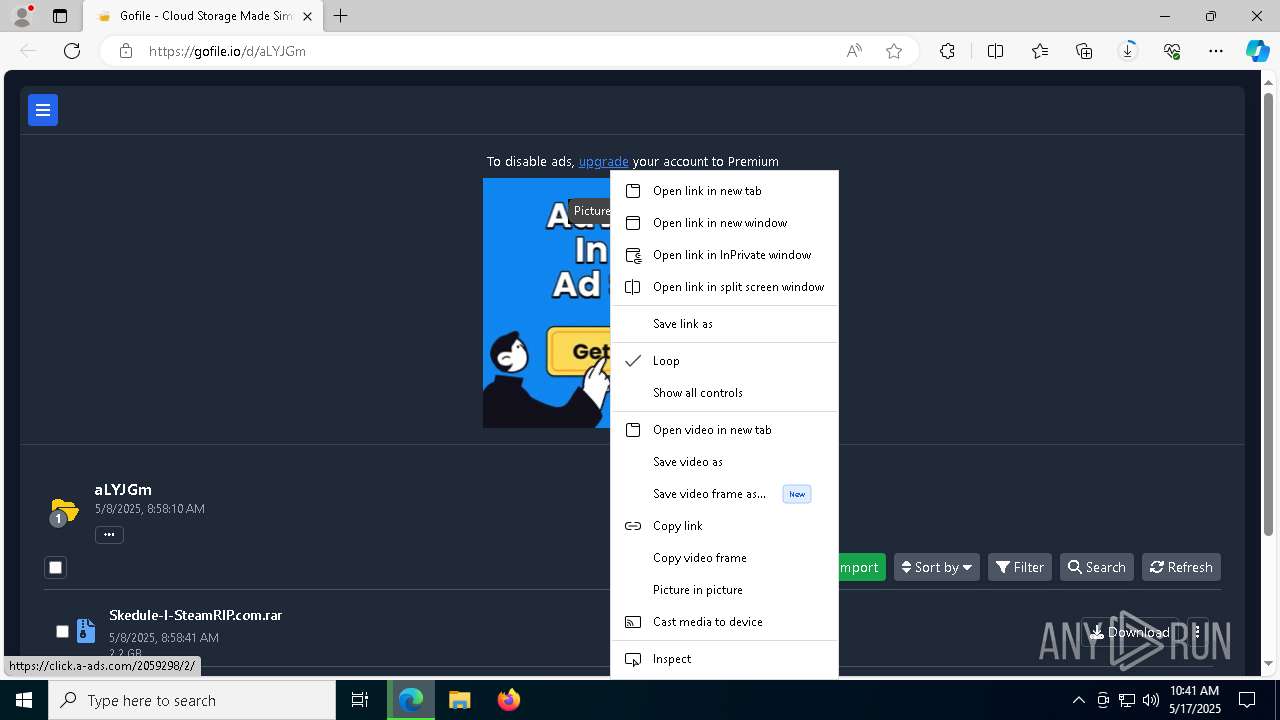Open the Extensions puzzle icon
Viewport: 1280px width, 720px height.
pyautogui.click(x=947, y=51)
